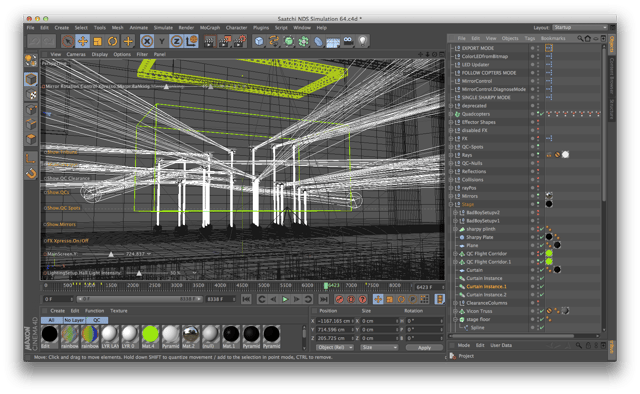Open the Character menu
The image size is (640, 394).
(x=236, y=28)
